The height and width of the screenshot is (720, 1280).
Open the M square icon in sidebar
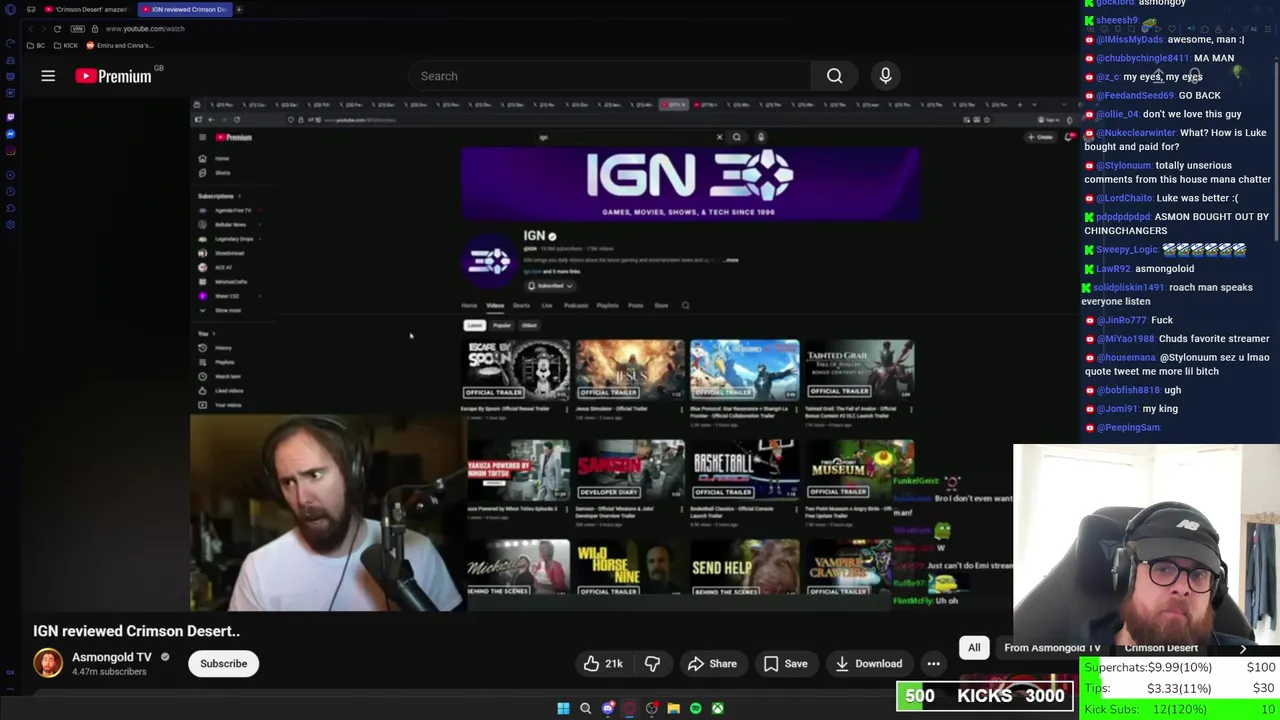pyautogui.click(x=10, y=93)
